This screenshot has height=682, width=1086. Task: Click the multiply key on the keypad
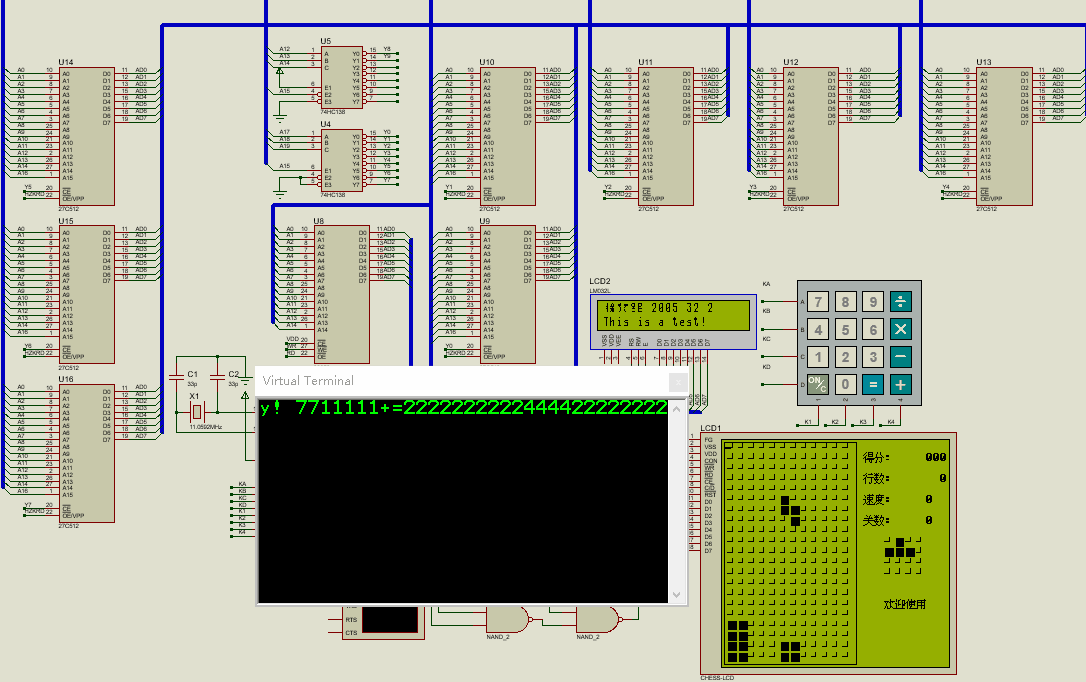pos(900,330)
